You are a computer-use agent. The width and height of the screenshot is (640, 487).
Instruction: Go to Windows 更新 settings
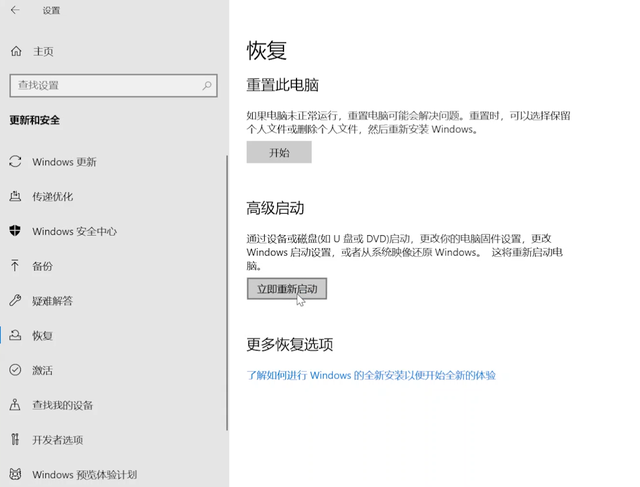point(64,162)
